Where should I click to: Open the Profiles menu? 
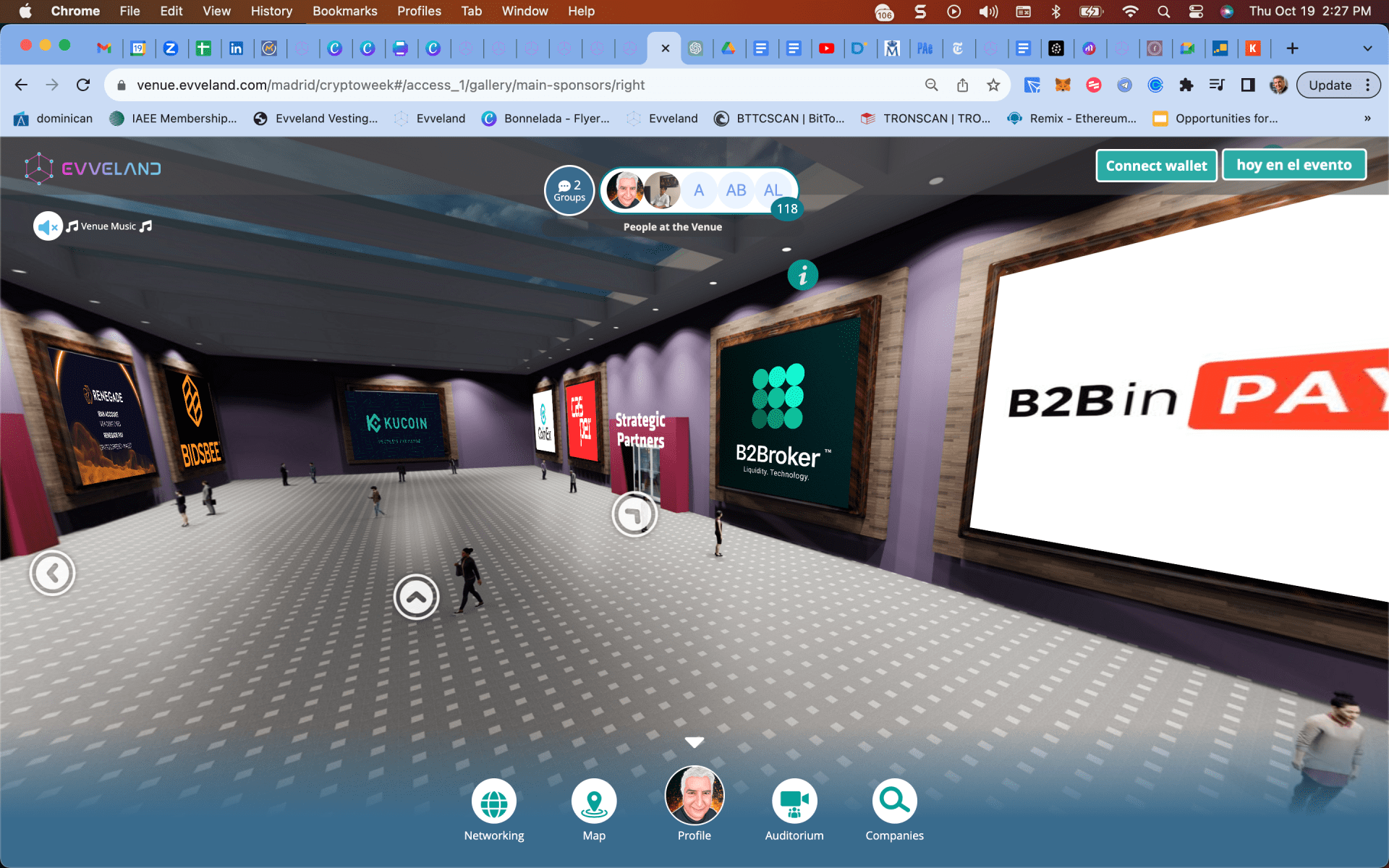[419, 11]
